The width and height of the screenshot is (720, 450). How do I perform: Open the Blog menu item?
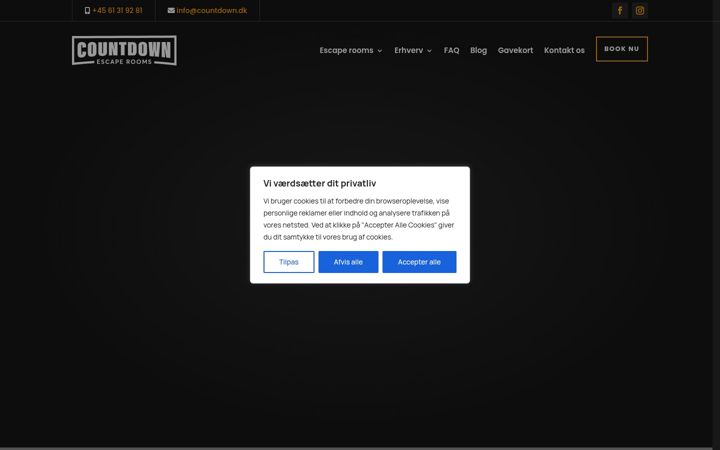point(478,51)
